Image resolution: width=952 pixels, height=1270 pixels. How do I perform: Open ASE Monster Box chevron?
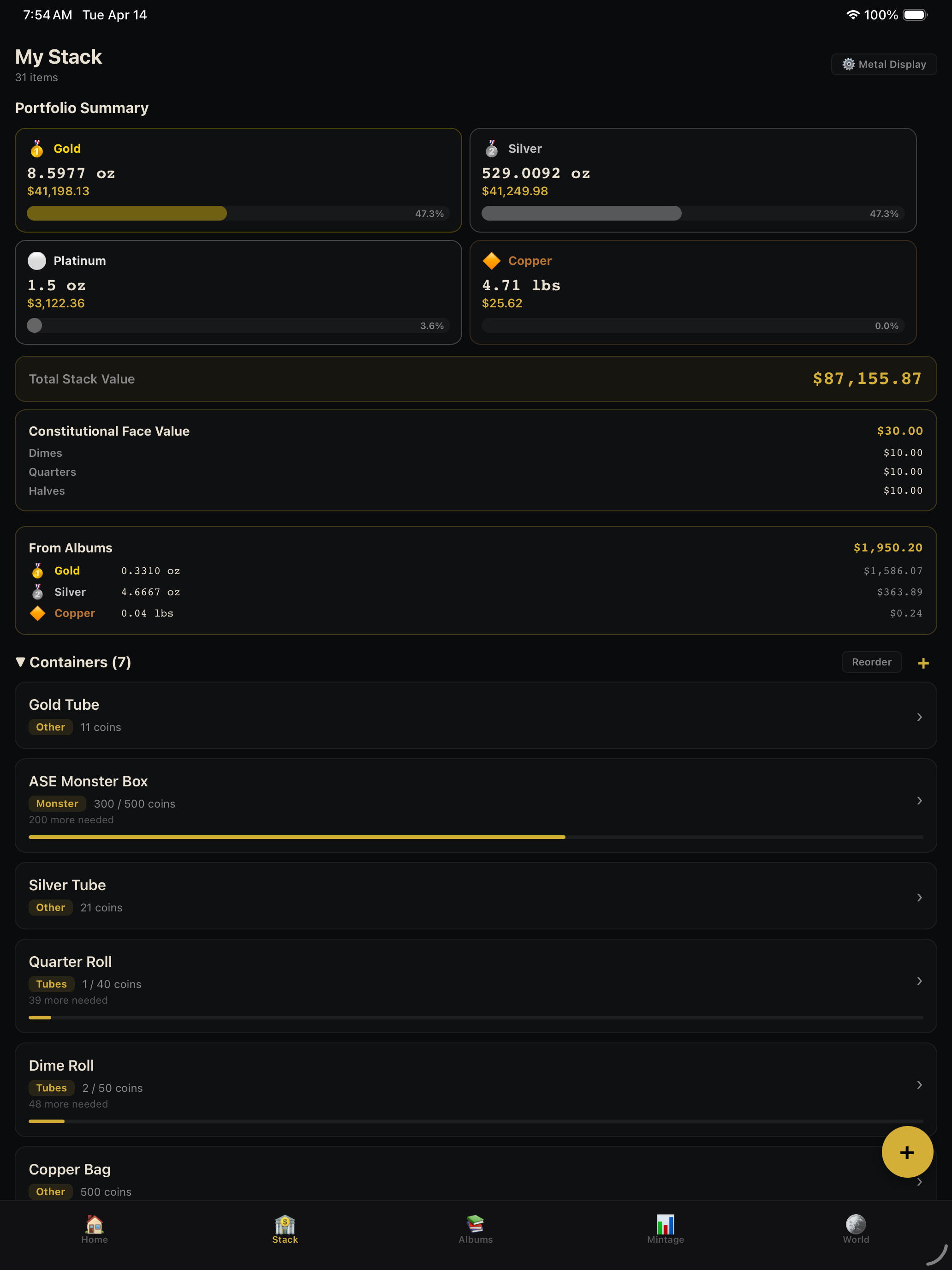(x=919, y=800)
